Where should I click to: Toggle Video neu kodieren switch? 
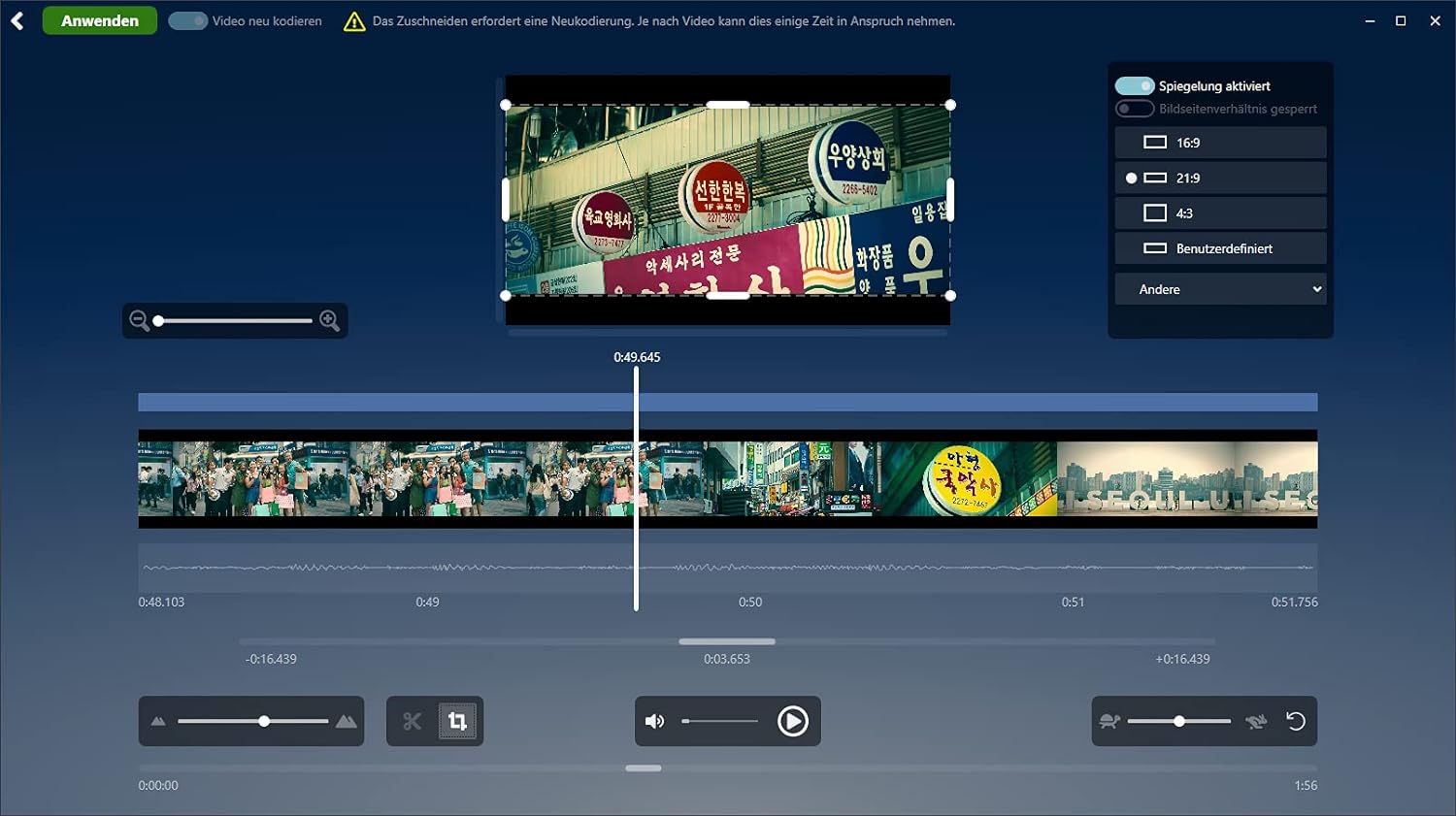click(x=188, y=20)
